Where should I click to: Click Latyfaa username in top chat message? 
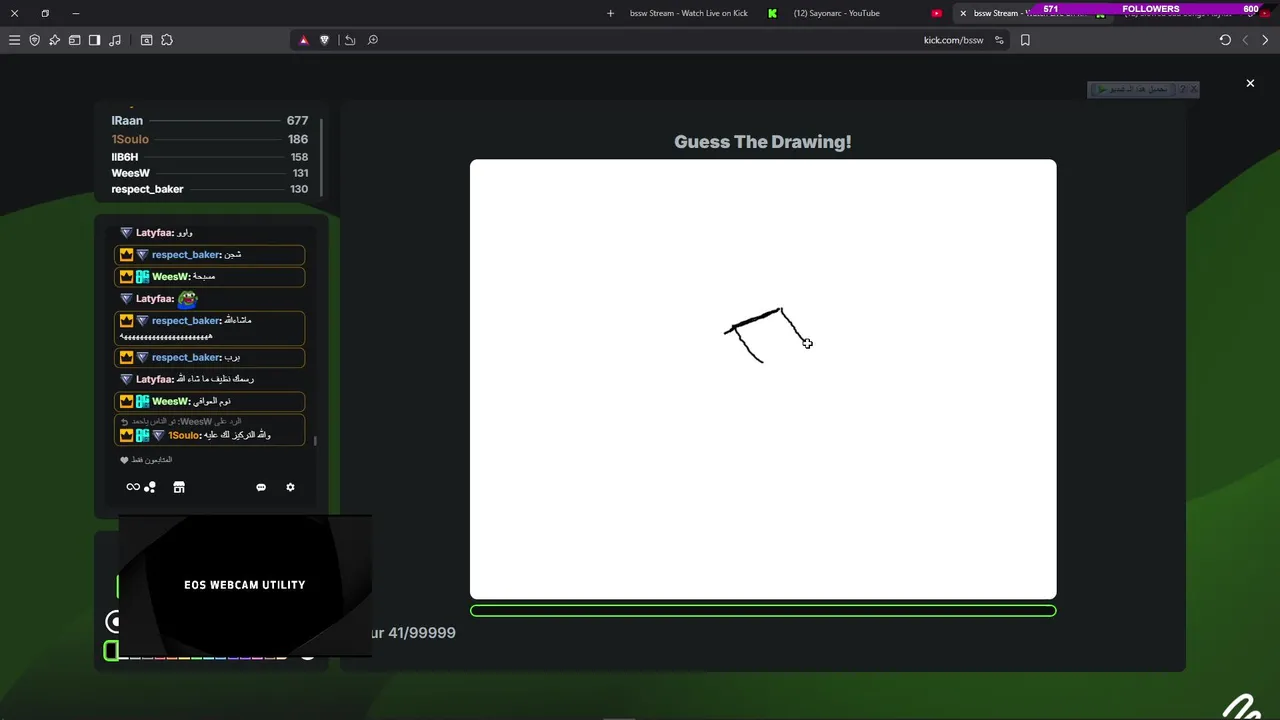[155, 233]
